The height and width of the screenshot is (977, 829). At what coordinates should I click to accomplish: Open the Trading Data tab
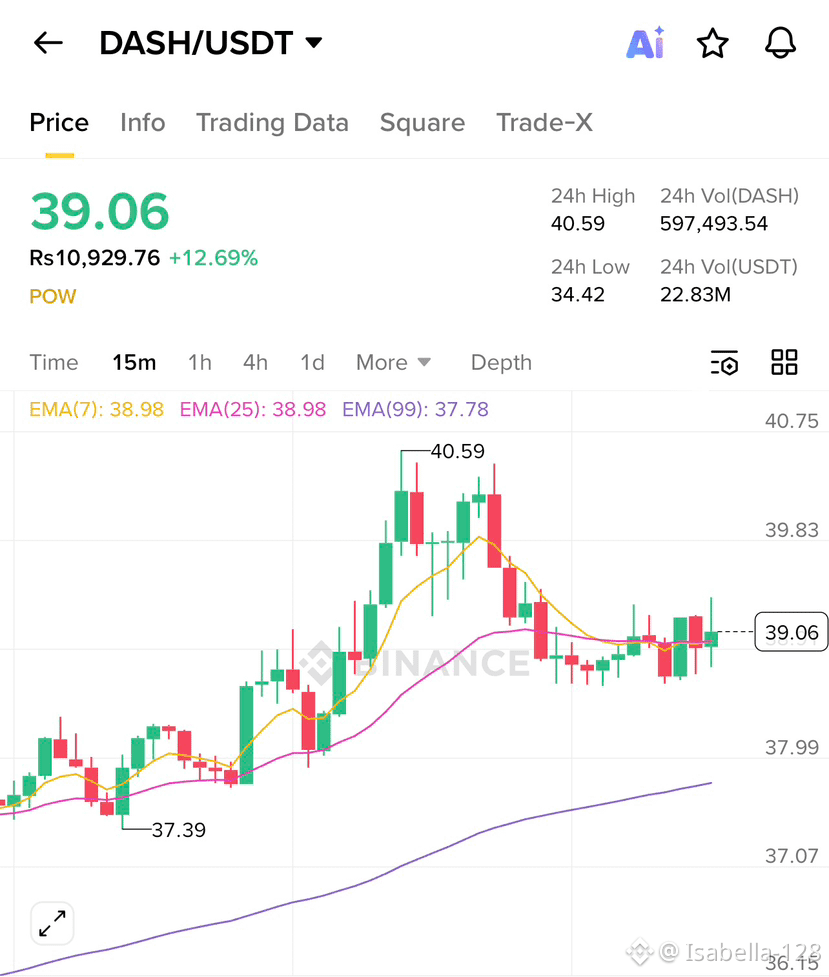pyautogui.click(x=272, y=122)
